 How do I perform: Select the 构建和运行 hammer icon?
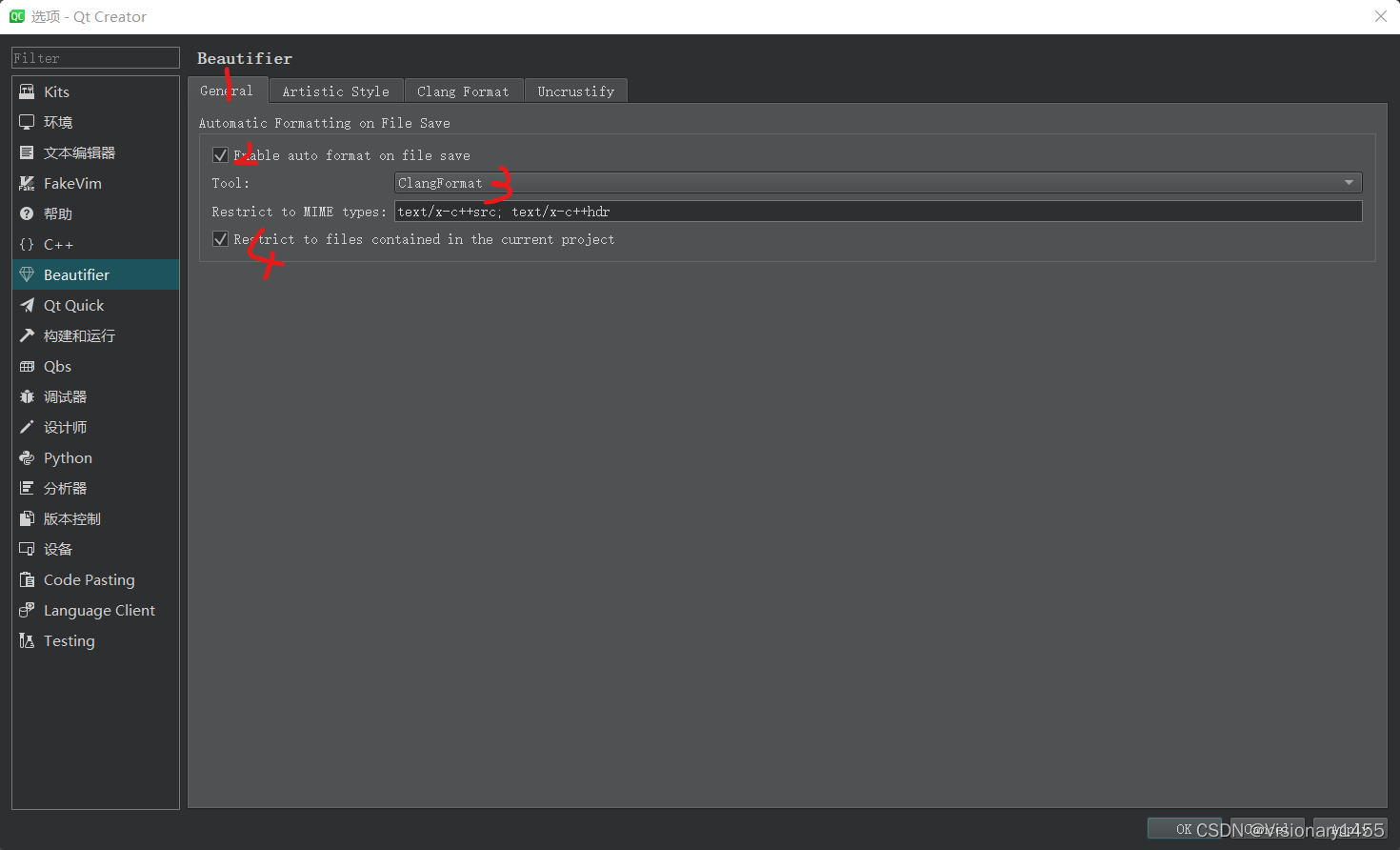[x=27, y=335]
